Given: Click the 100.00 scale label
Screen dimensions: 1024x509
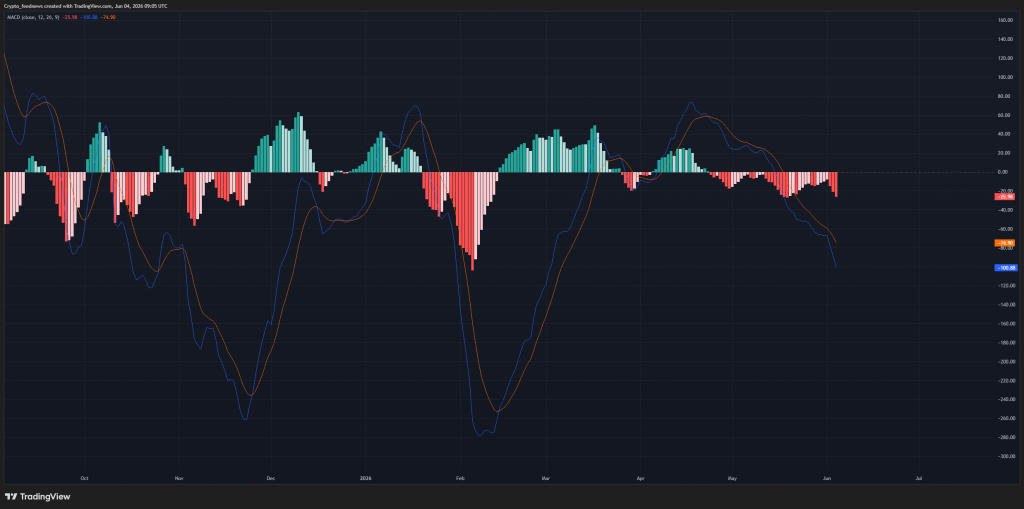Looking at the screenshot, I should pos(1005,77).
